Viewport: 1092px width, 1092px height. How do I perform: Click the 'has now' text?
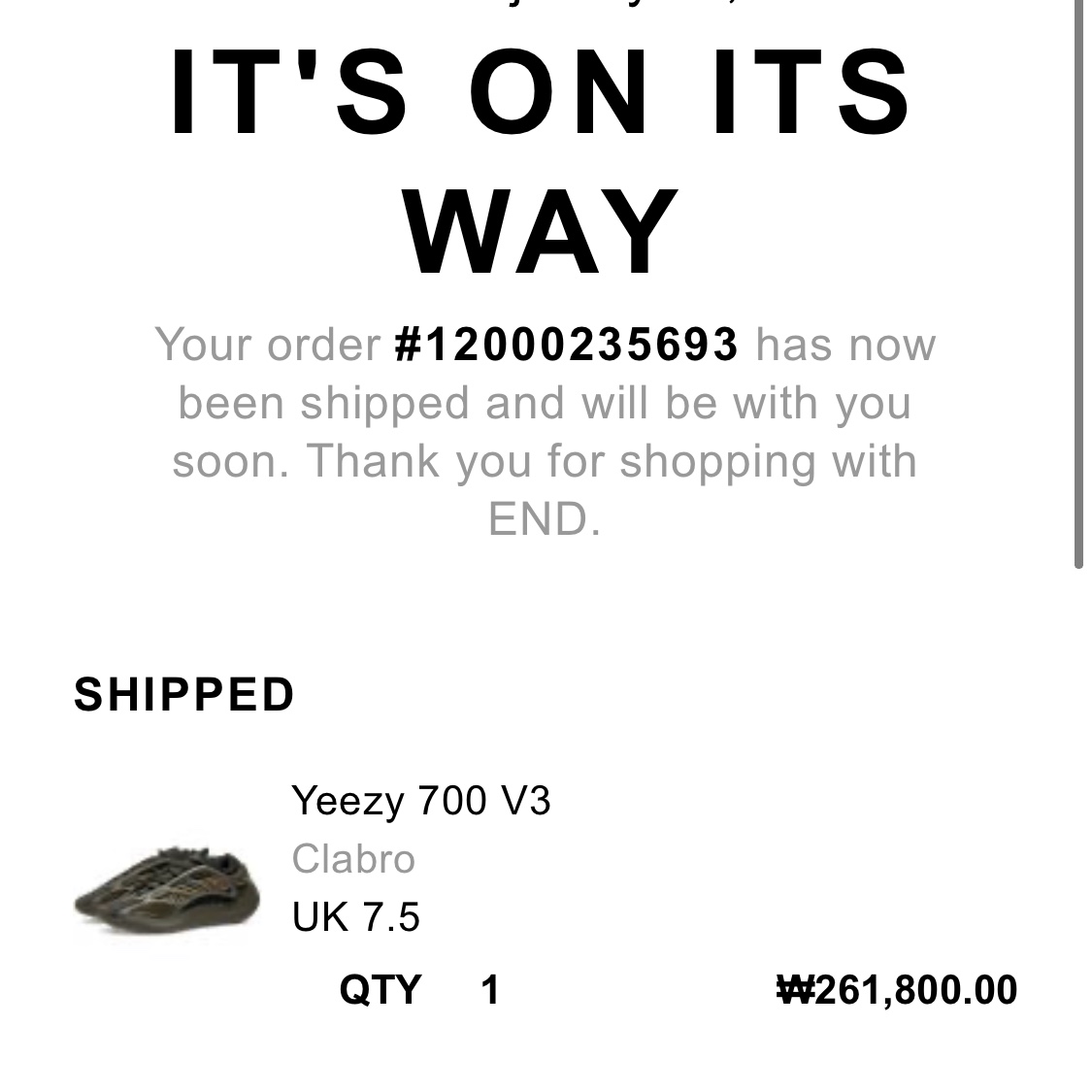point(845,344)
